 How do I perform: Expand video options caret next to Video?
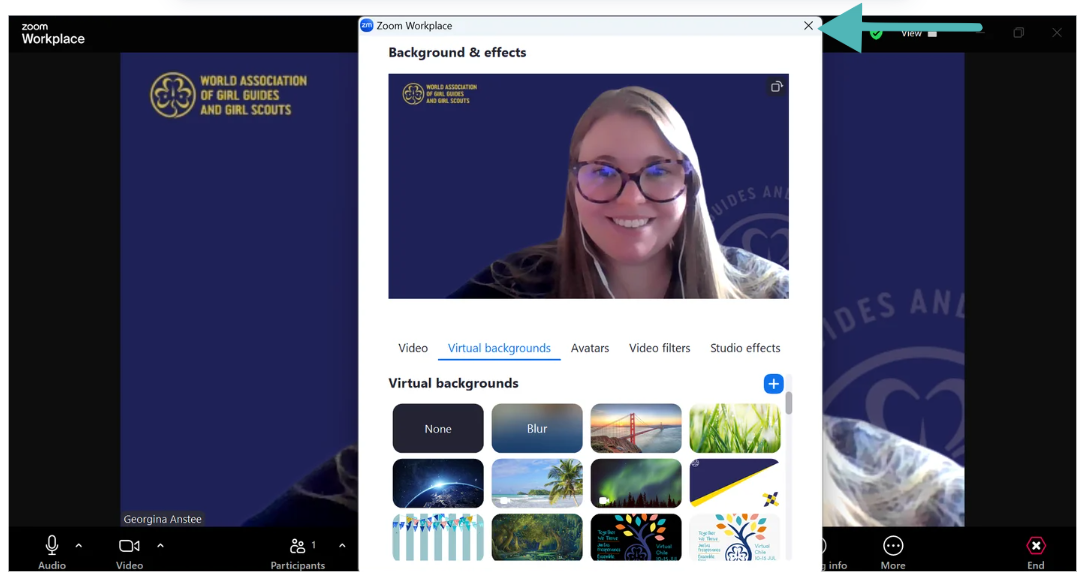[160, 546]
